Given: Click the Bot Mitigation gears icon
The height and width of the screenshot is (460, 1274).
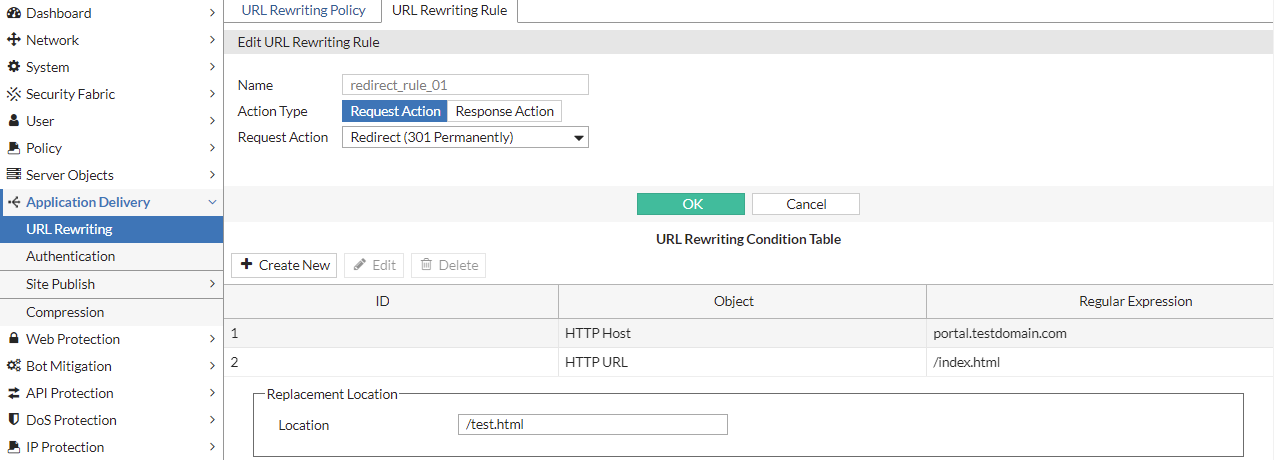Looking at the screenshot, I should [x=14, y=366].
